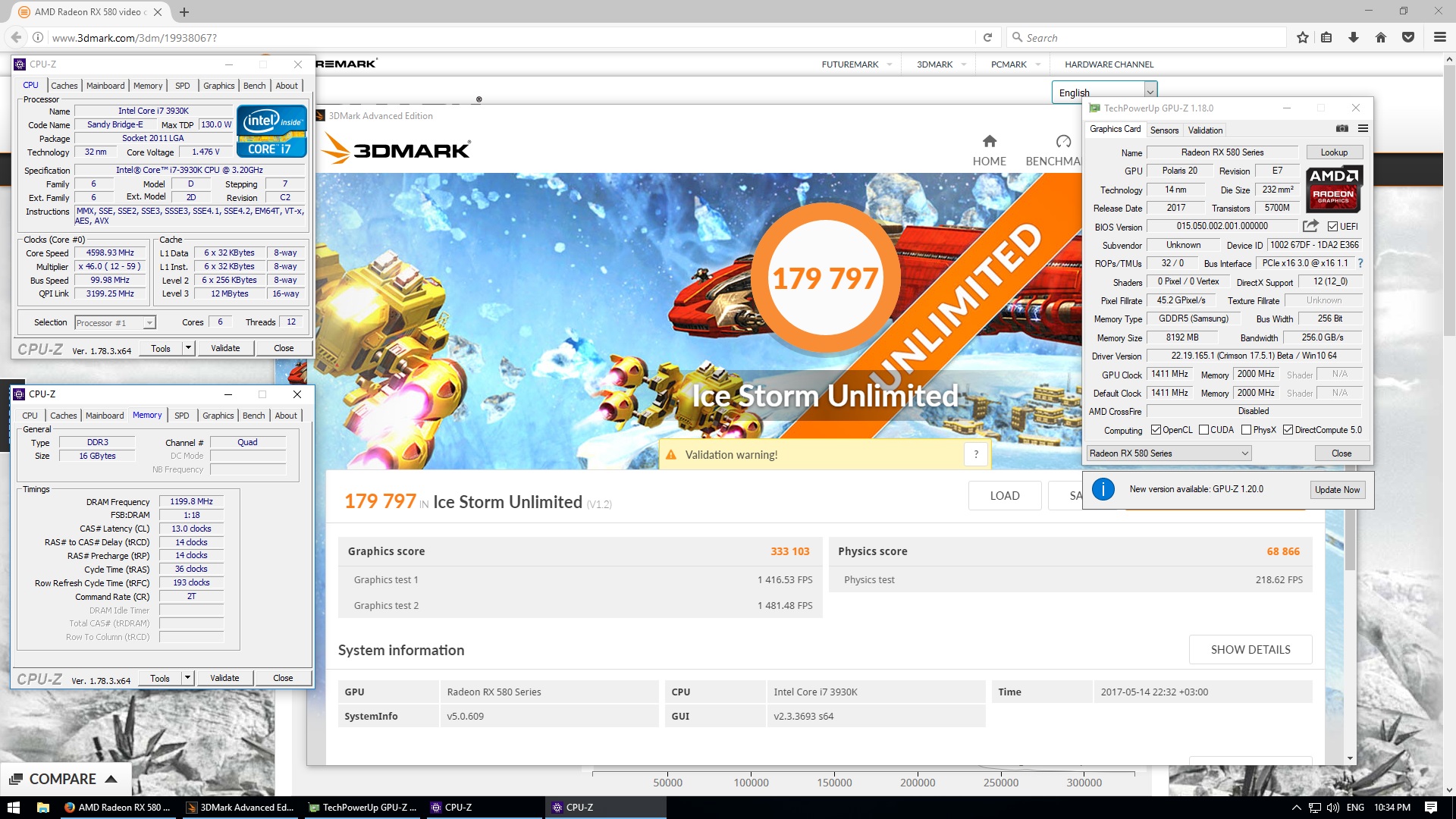The width and height of the screenshot is (1456, 819).
Task: Expand the FUTUREMARK menu dropdown
Action: click(889, 64)
